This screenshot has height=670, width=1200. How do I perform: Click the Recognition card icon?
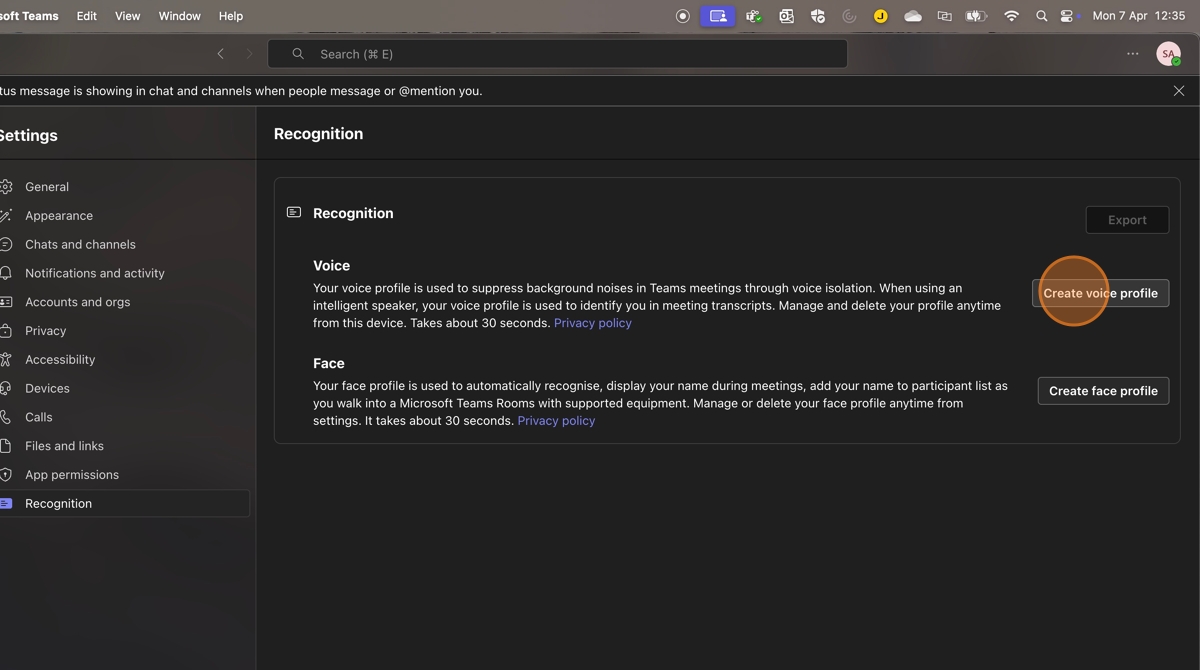click(x=294, y=213)
